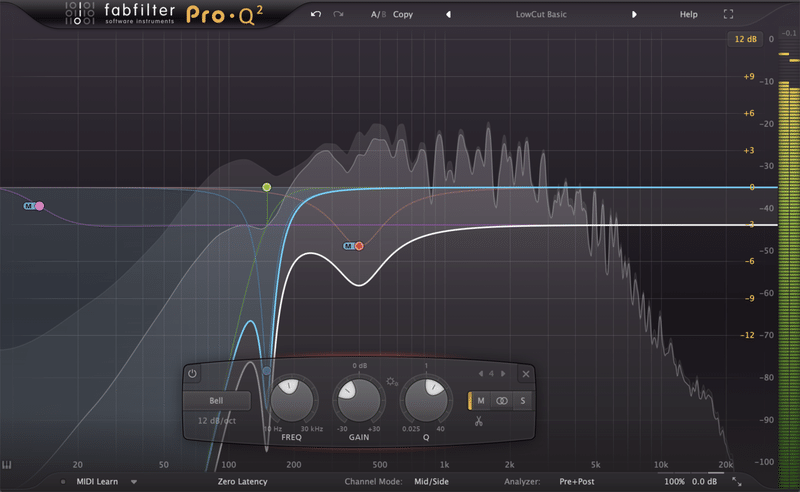Split the band with the scissors icon
The image size is (800, 492).
tap(479, 421)
